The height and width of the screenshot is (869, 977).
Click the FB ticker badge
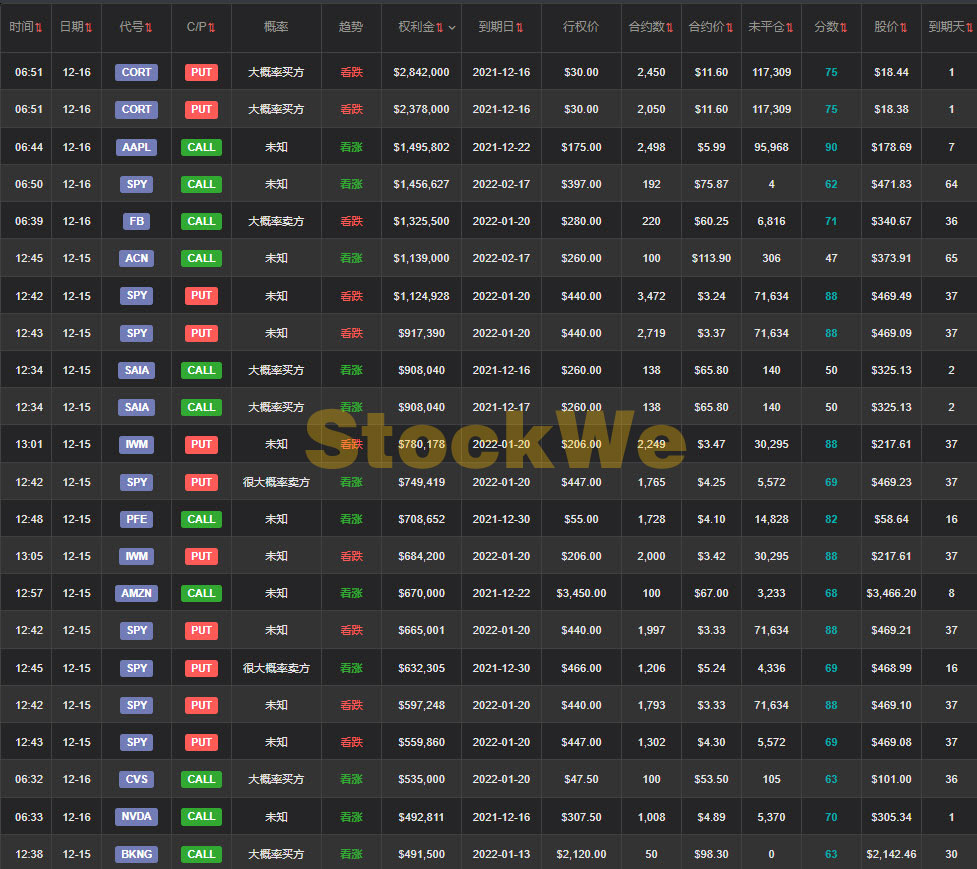pos(136,221)
